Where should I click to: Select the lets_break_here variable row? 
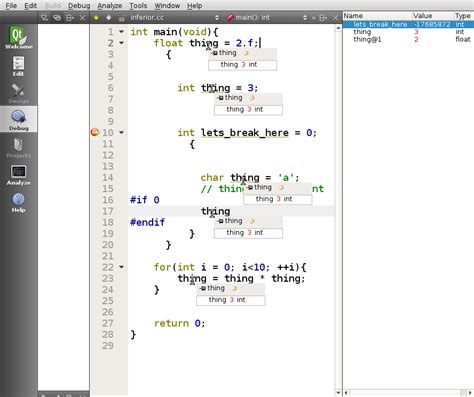coord(408,24)
